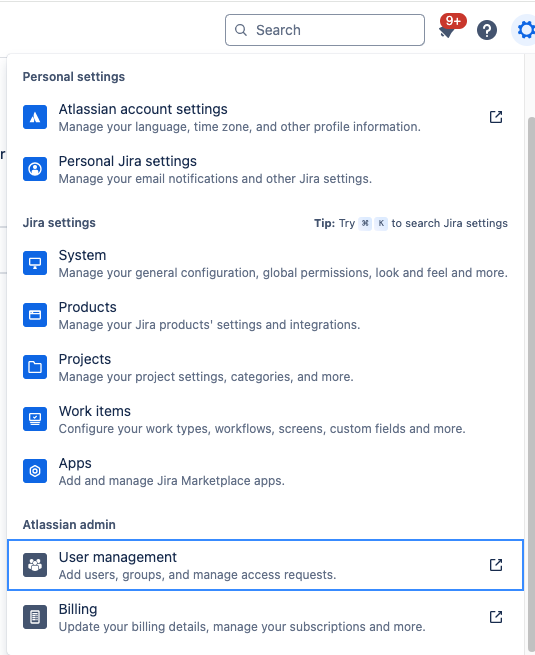
Task: Click 'Manage your email notifications' description
Action: click(216, 179)
